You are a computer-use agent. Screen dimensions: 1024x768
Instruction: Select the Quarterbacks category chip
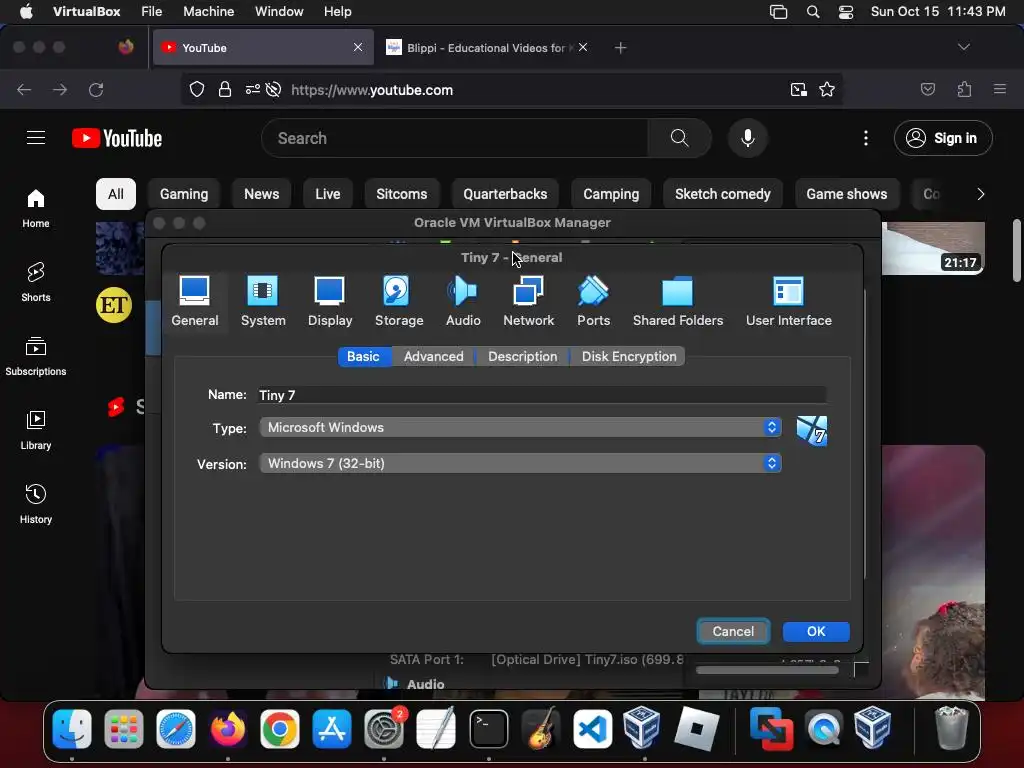click(x=505, y=194)
